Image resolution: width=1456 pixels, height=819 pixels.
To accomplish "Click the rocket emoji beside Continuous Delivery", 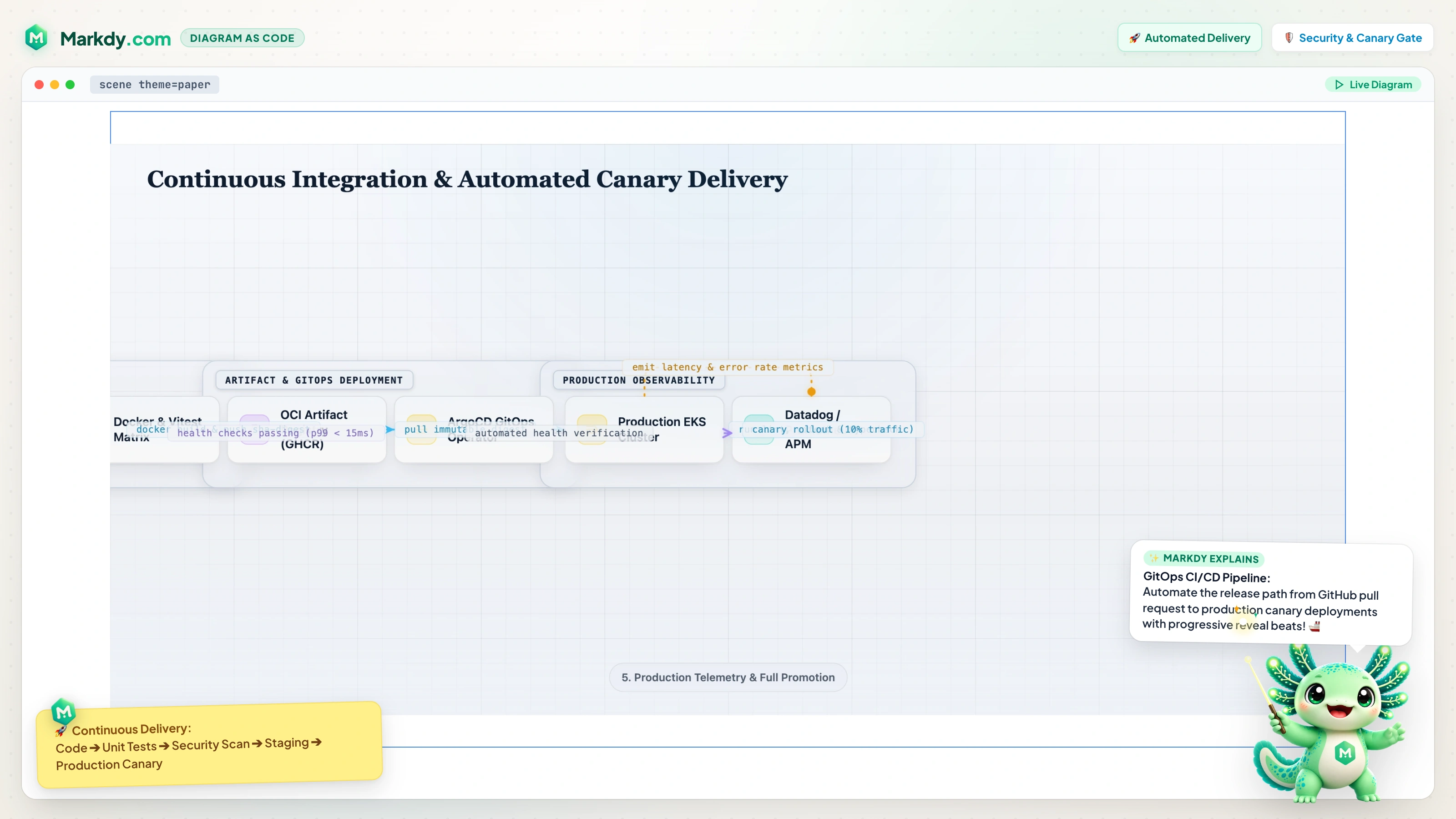I will pyautogui.click(x=61, y=731).
